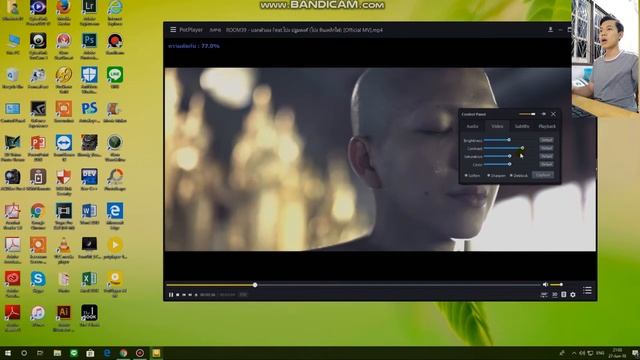Open the GeForce Experience desktop icon
Viewport: 640px width, 360px height.
(x=38, y=114)
